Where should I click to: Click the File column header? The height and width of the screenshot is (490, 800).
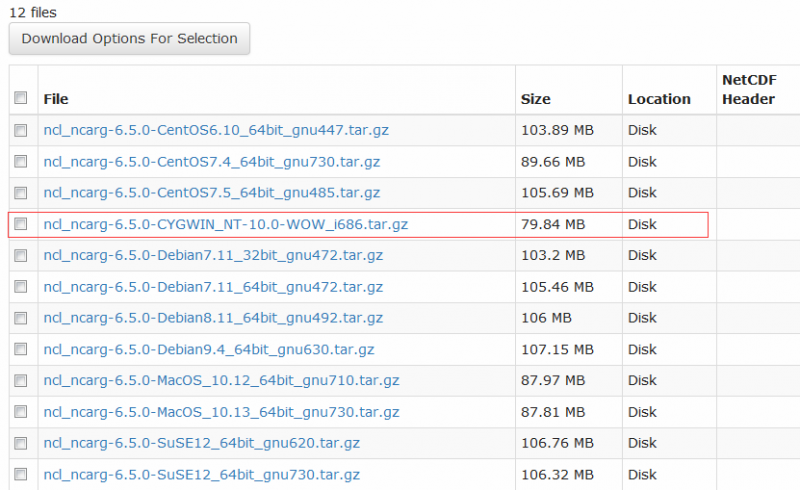click(x=56, y=99)
